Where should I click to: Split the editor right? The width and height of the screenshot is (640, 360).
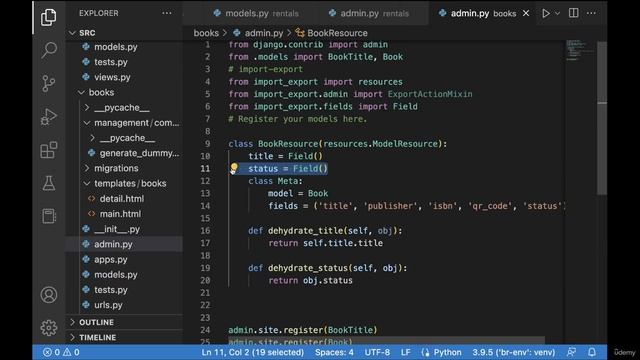point(573,13)
